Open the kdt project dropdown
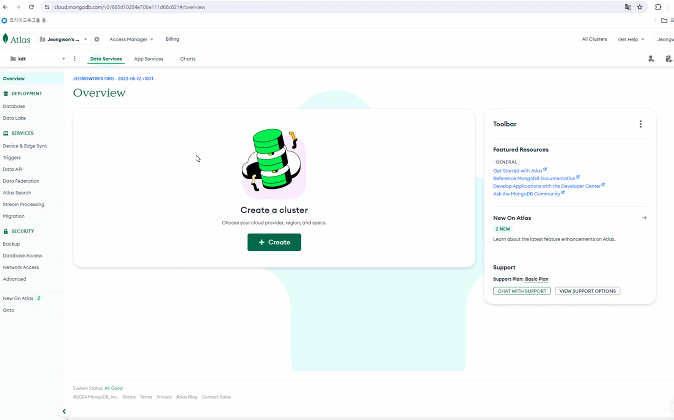 pos(37,58)
